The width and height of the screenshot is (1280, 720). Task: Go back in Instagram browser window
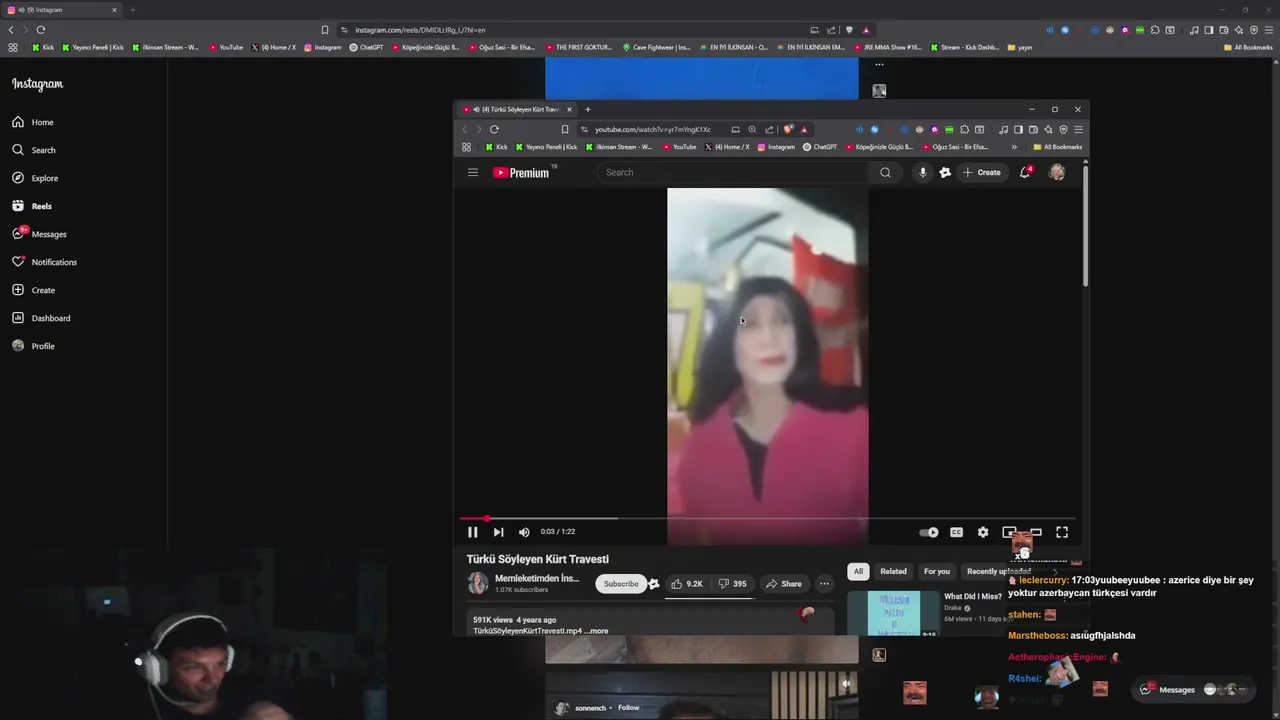(11, 30)
